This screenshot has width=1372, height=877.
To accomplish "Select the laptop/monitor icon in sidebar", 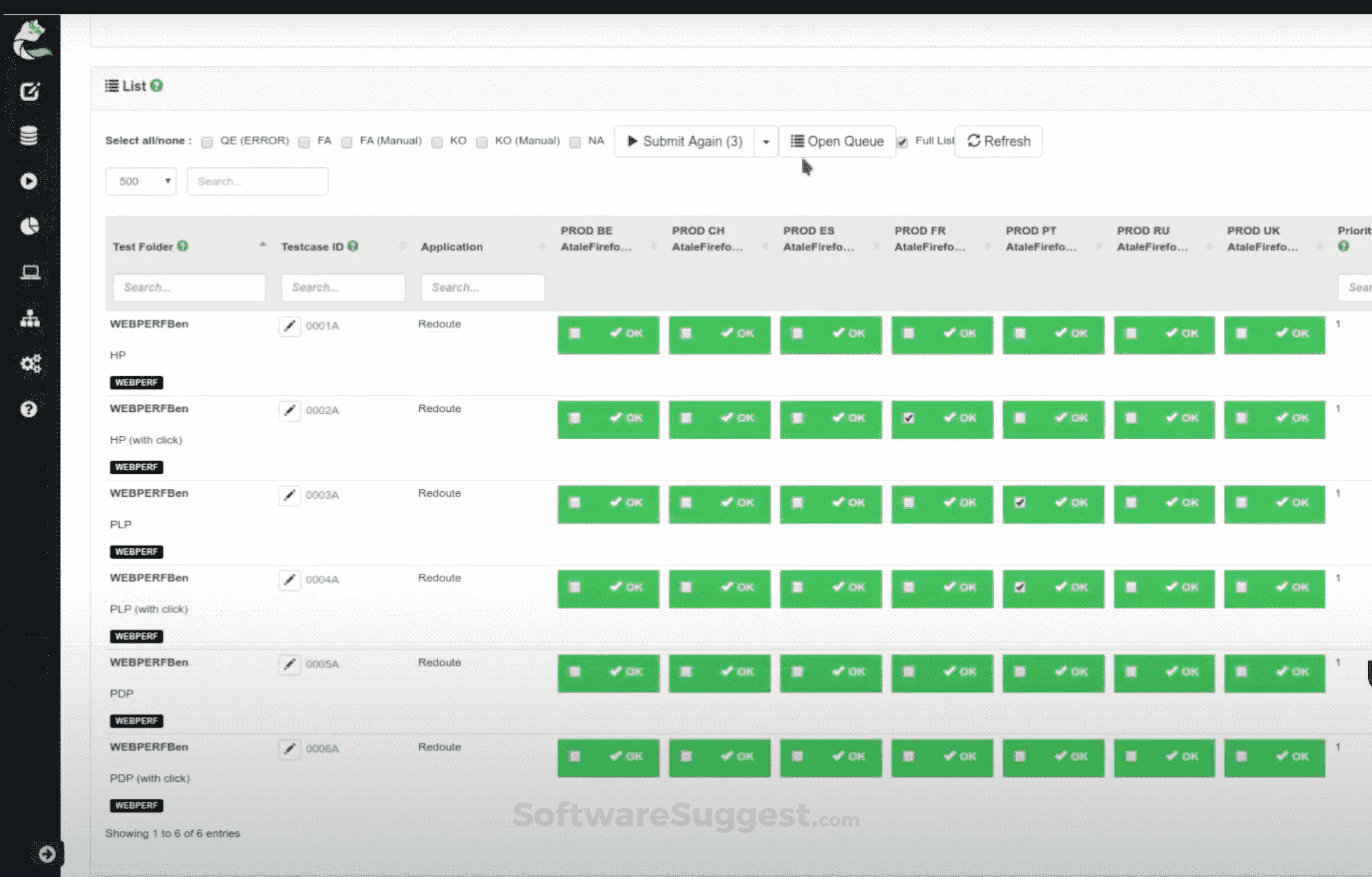I will [29, 271].
